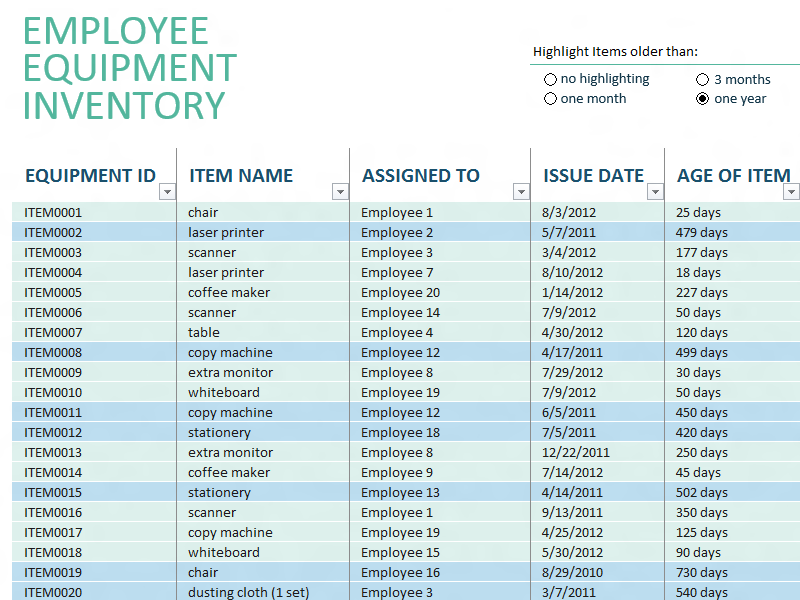
Task: Click 'whiteboard' in the ITEM0010 row
Action: pos(263,392)
